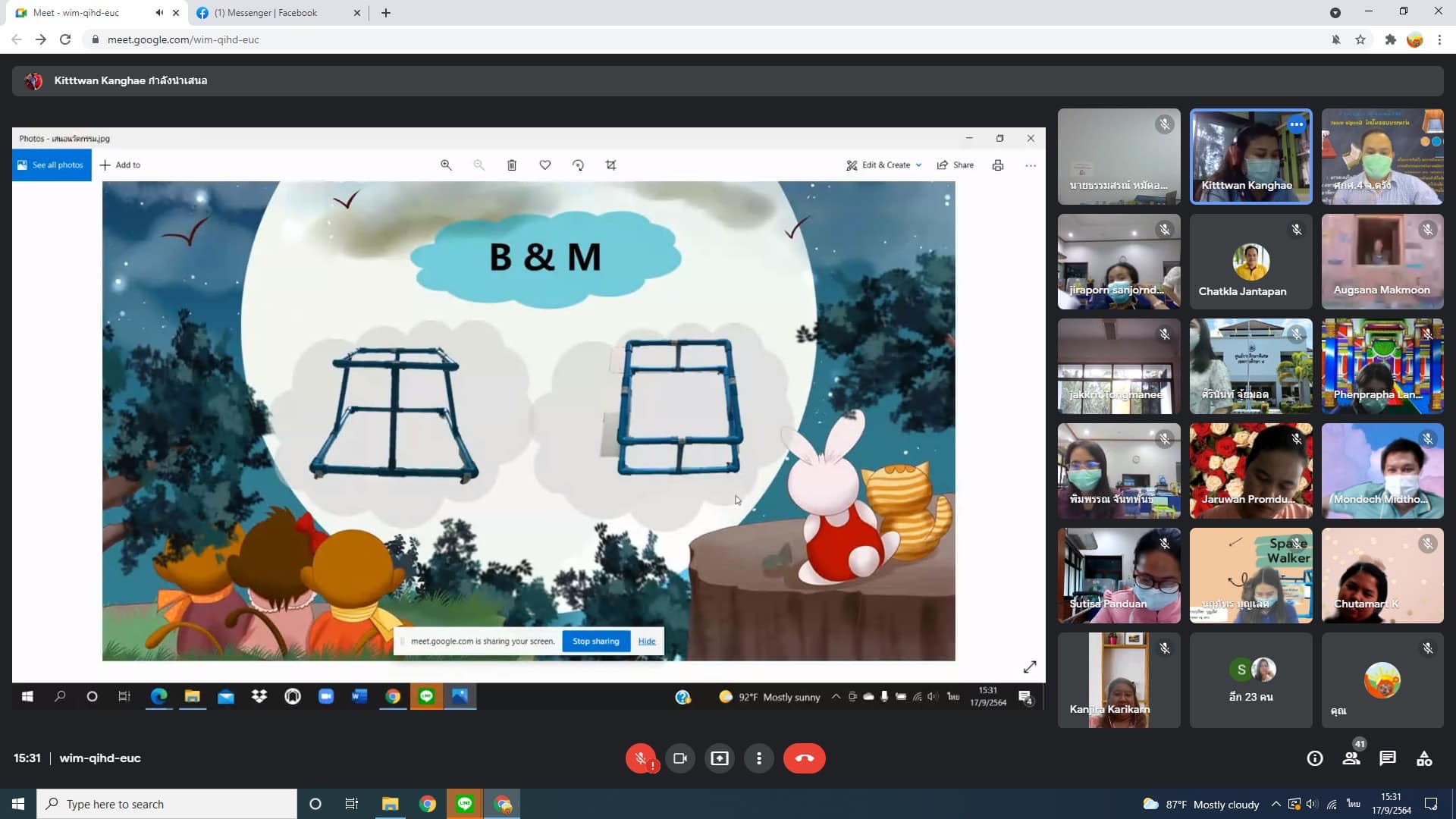Click Share in Photos toolbar
The image size is (1456, 819).
click(955, 165)
